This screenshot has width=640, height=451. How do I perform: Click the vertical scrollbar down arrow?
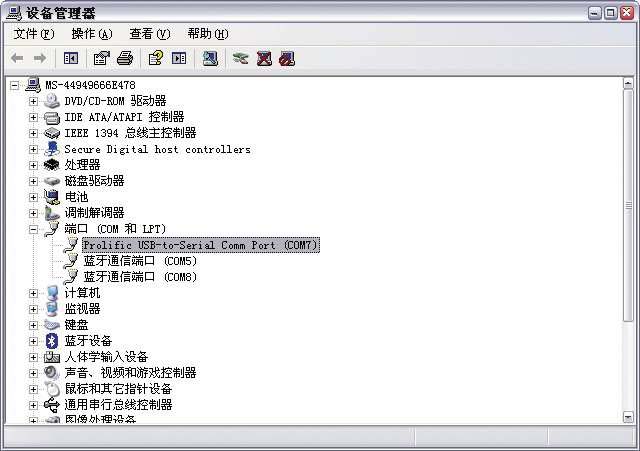[628, 417]
